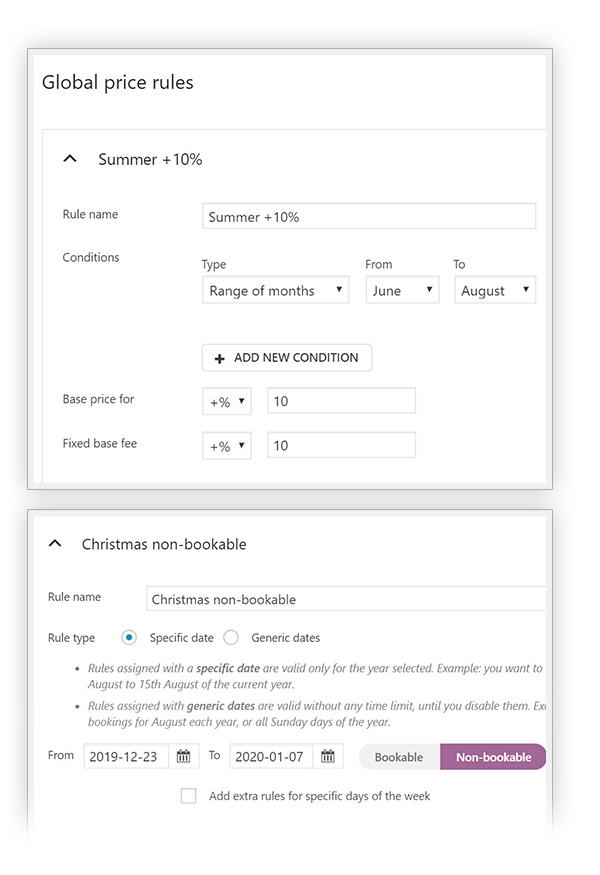Edit the Summer +10% rule name field
Viewport: 600px width, 875px height.
pyautogui.click(x=369, y=217)
